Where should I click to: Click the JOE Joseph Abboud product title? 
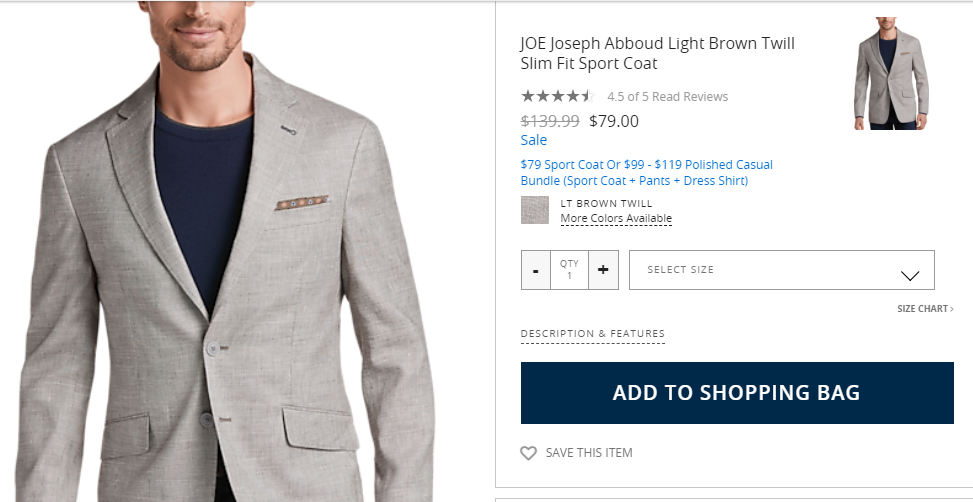657,54
